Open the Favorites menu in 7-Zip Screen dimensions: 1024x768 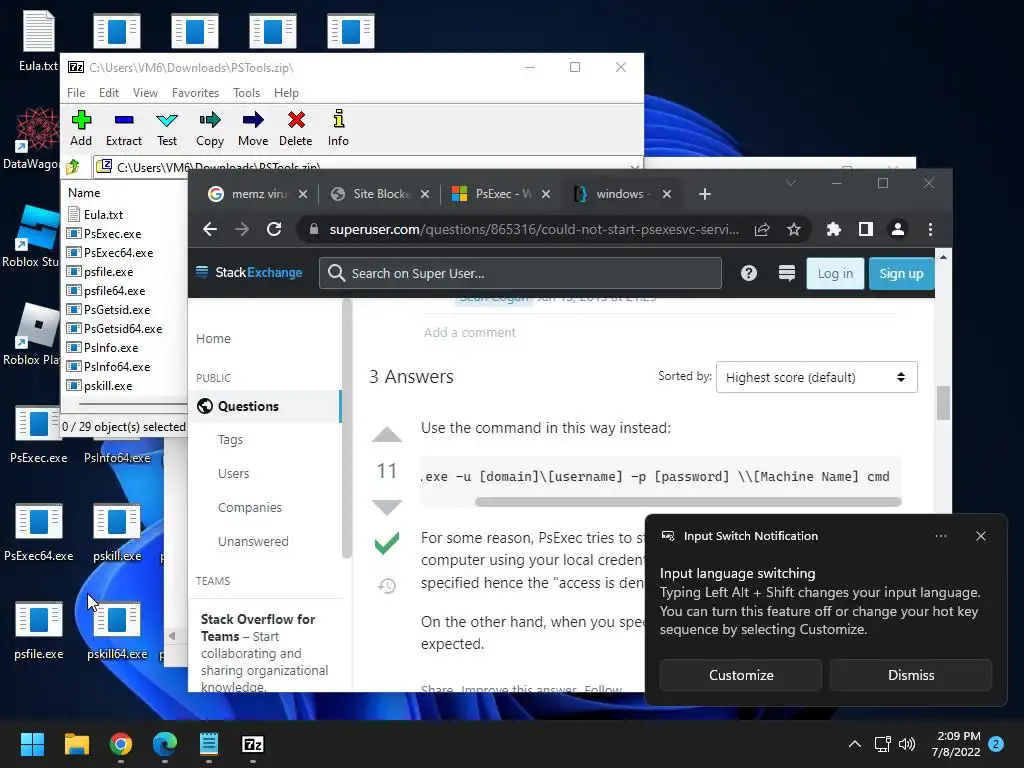(195, 93)
